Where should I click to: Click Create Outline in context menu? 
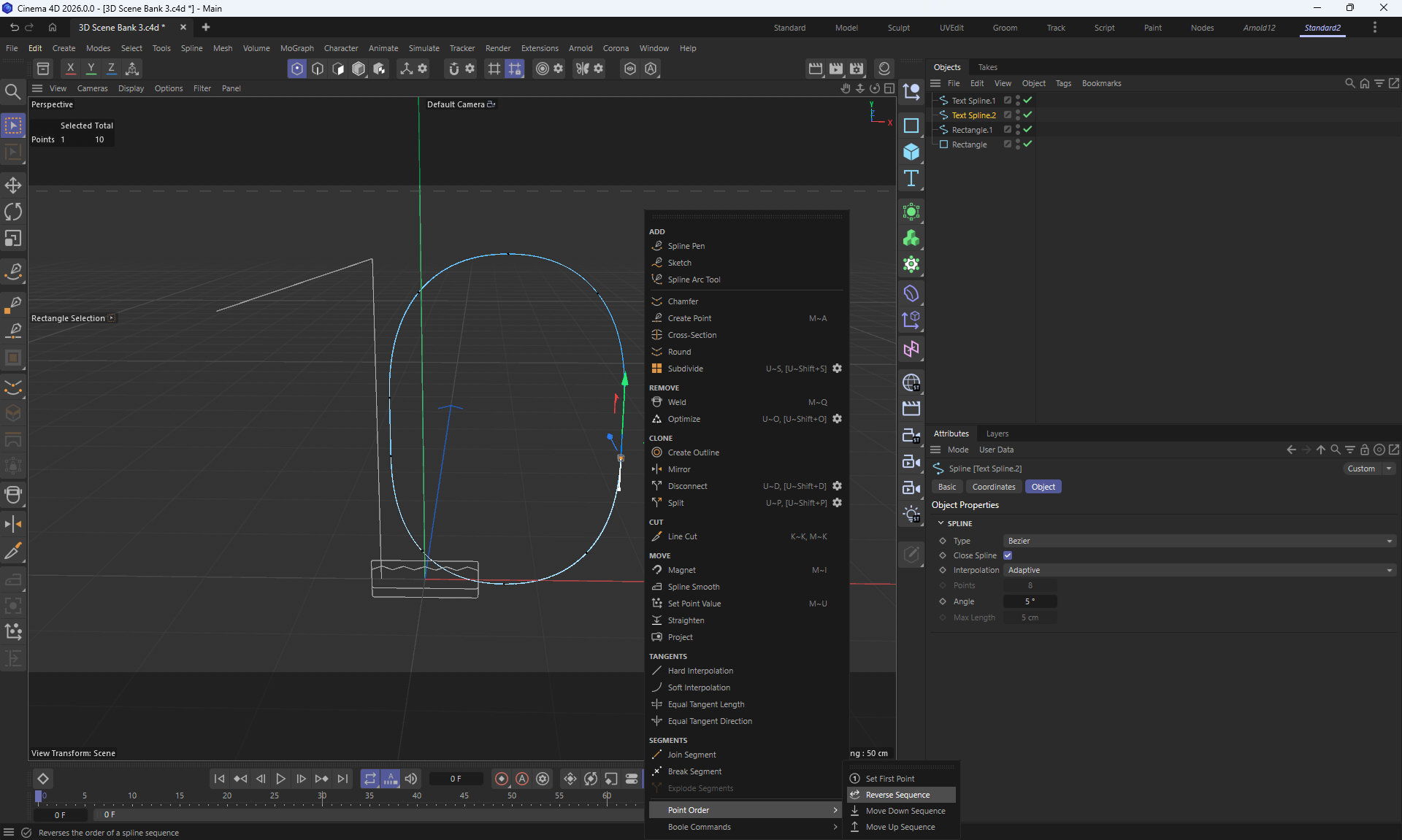693,452
